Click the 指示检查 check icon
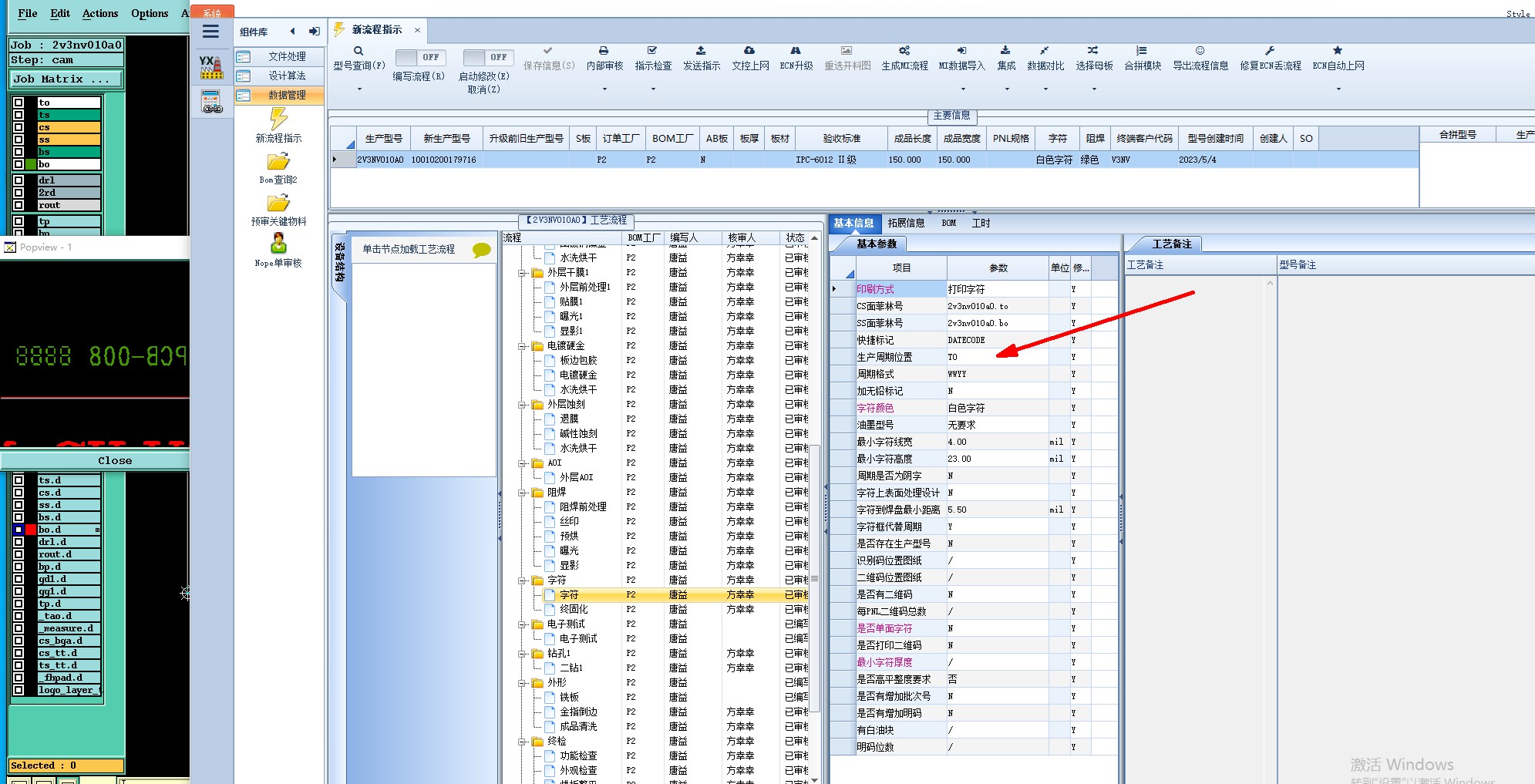This screenshot has height=784, width=1535. click(x=653, y=51)
